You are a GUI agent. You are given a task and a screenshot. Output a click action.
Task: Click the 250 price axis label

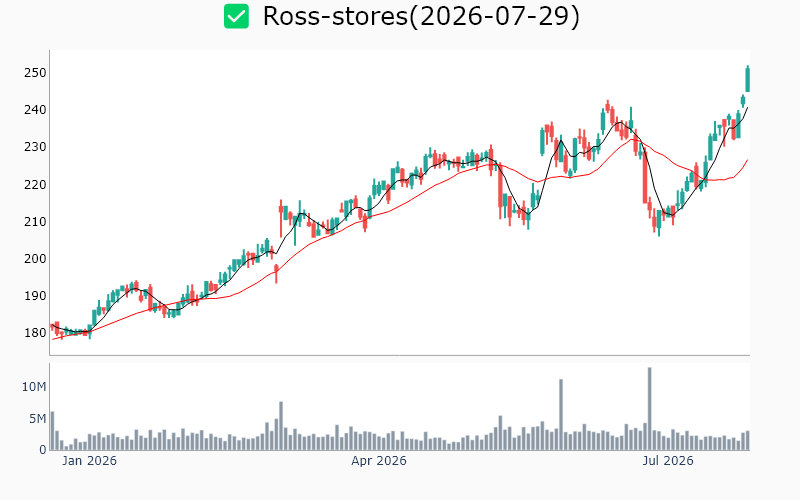(x=35, y=73)
